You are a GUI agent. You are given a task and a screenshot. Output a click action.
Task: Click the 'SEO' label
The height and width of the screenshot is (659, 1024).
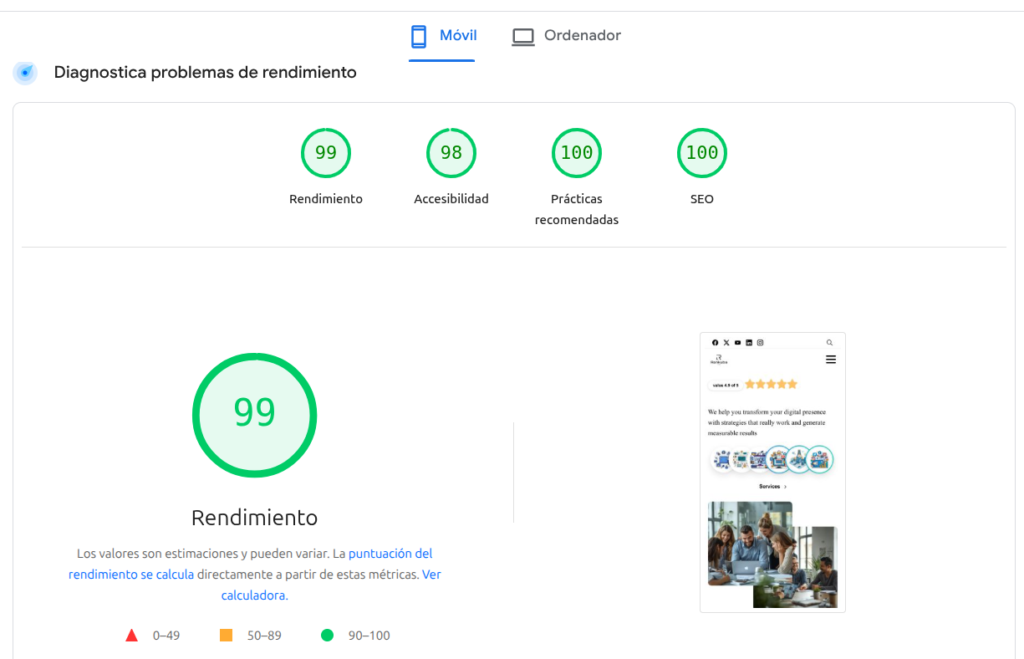point(702,199)
